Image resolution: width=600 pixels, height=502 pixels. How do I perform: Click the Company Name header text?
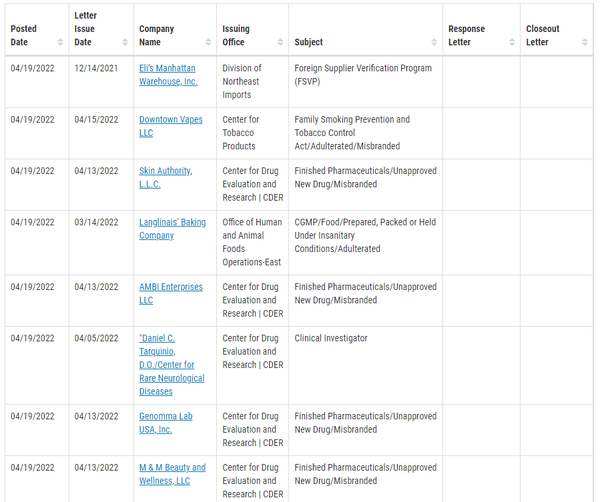[157, 35]
